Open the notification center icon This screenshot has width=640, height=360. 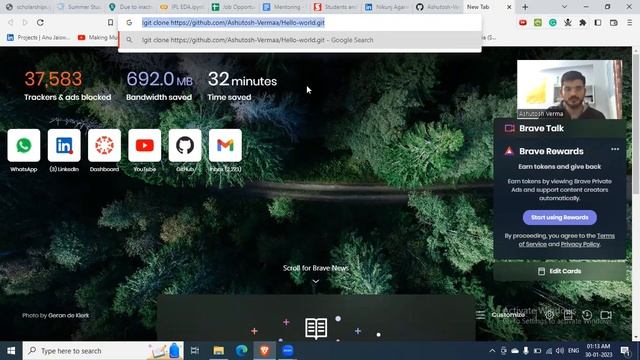point(625,351)
